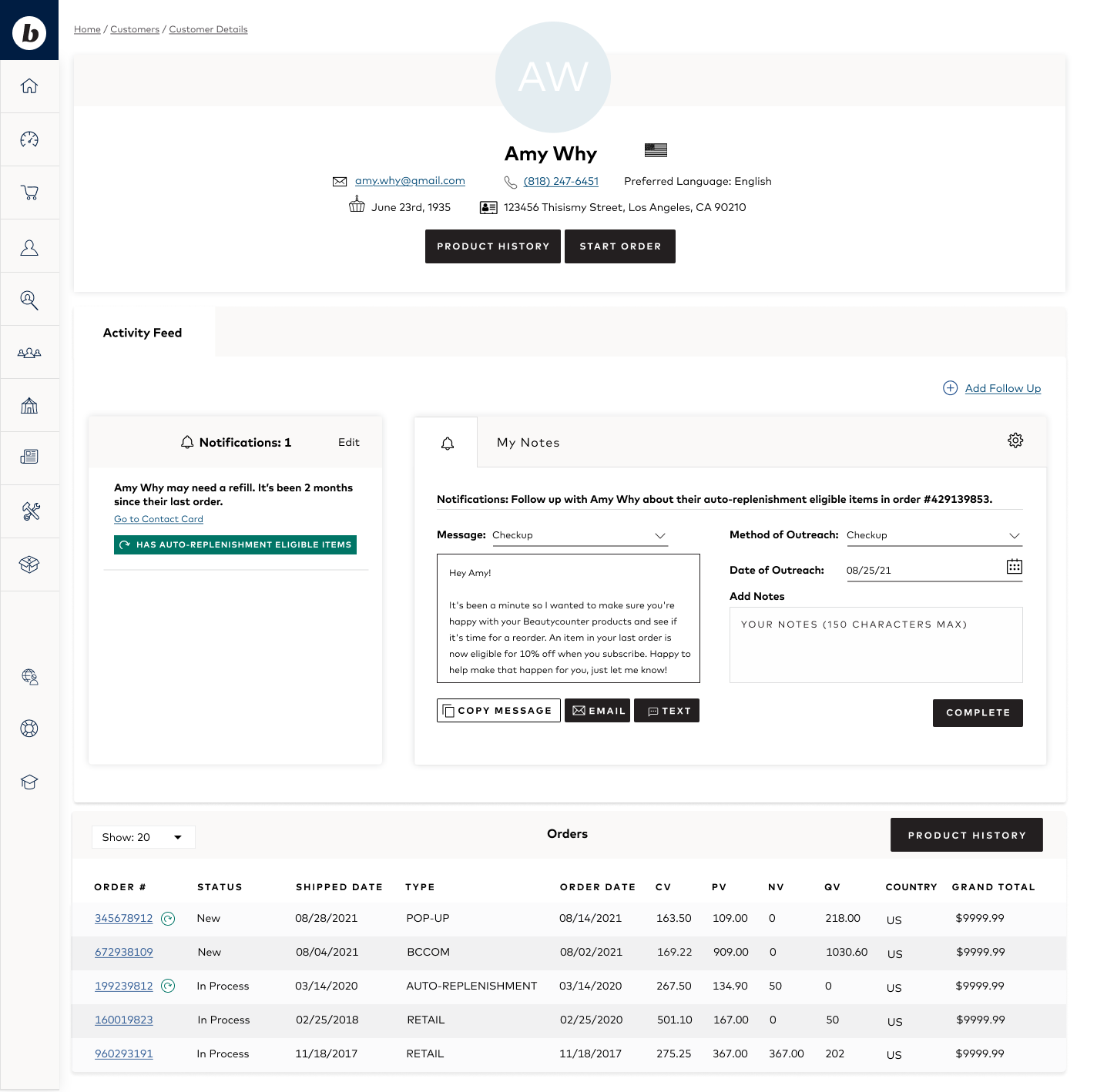This screenshot has height=1092, width=1097.
Task: Click the Beautycounter b logo
Action: coord(29,33)
